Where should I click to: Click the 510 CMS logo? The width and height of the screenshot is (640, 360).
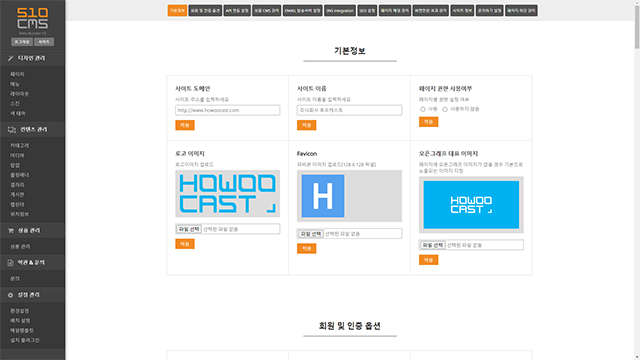[32, 18]
